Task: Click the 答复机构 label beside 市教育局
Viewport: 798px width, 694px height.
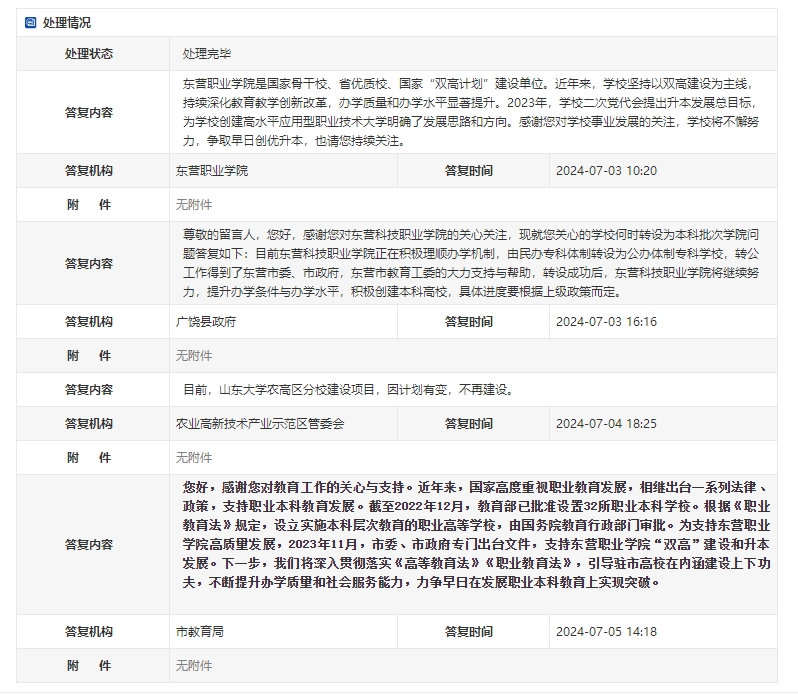Action: point(89,632)
